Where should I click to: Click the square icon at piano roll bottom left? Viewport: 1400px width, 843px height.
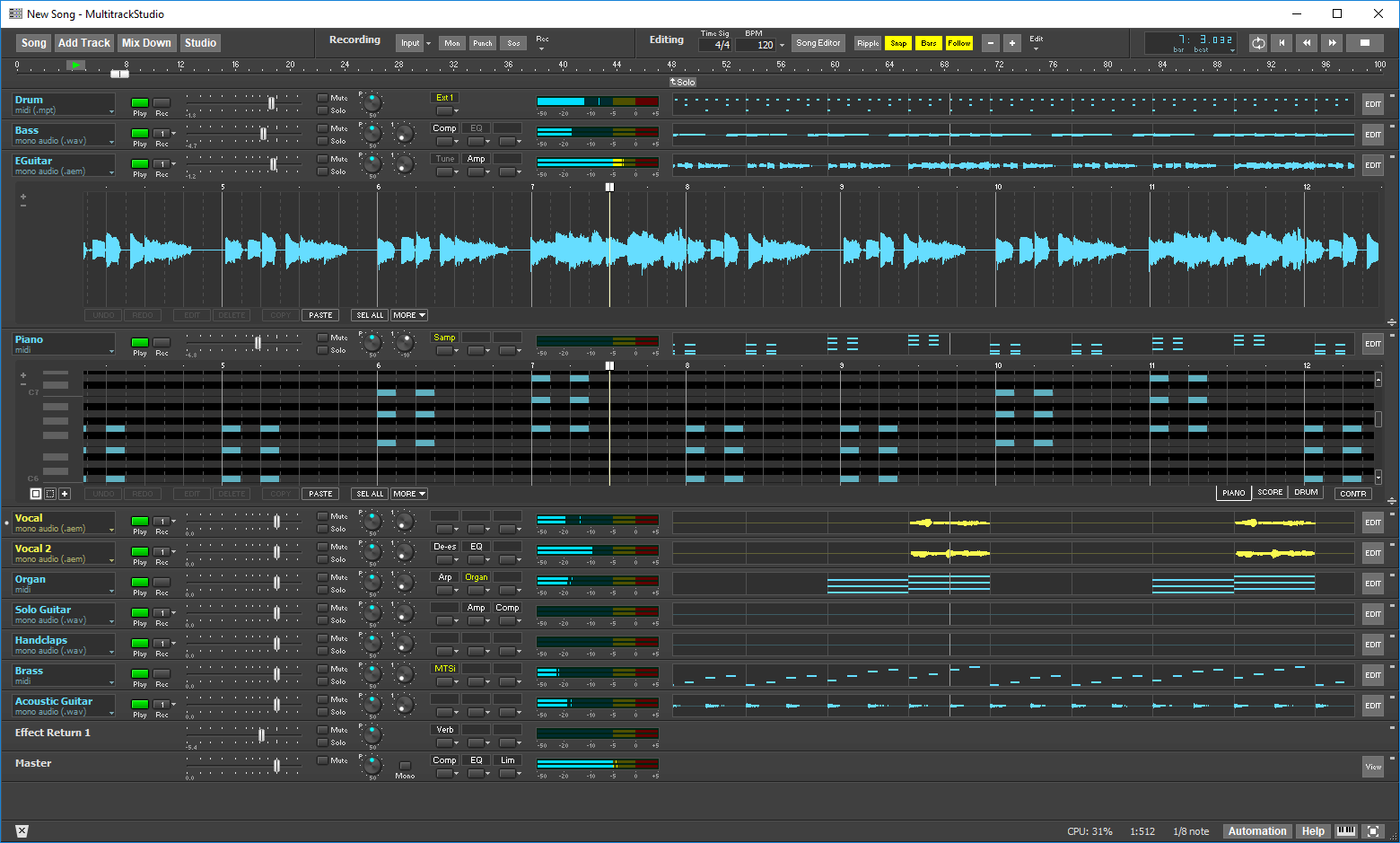[x=36, y=494]
